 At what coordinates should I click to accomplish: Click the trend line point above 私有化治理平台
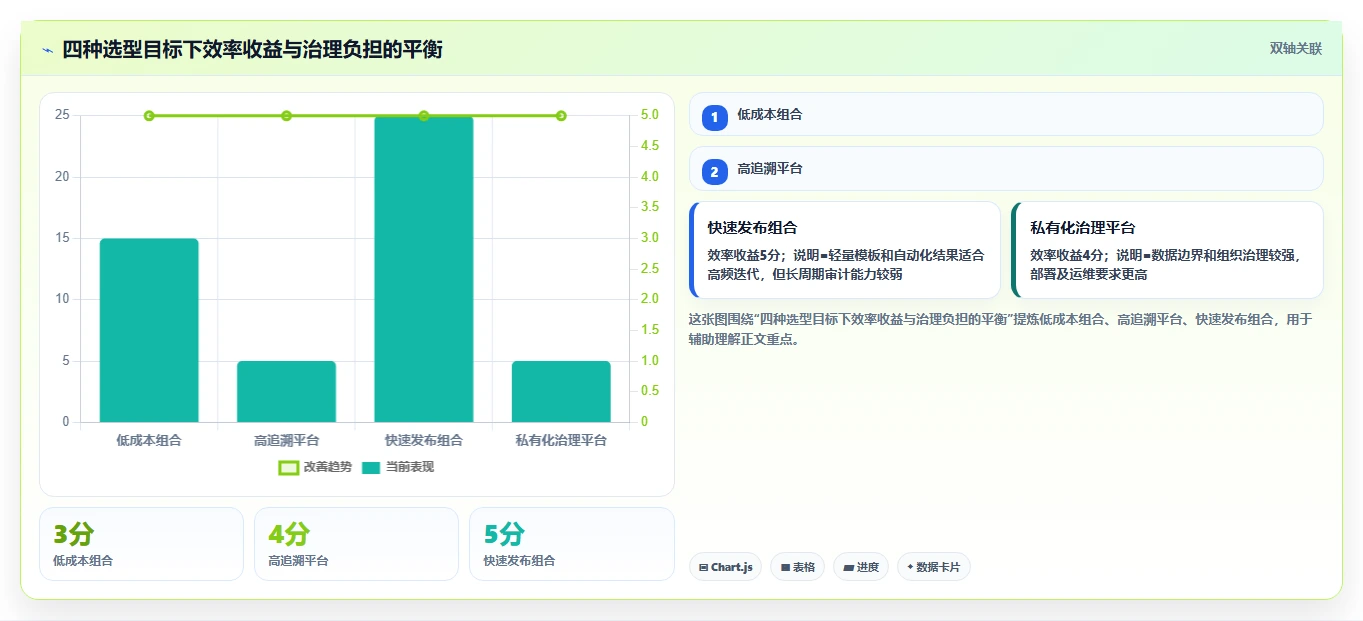tap(561, 116)
